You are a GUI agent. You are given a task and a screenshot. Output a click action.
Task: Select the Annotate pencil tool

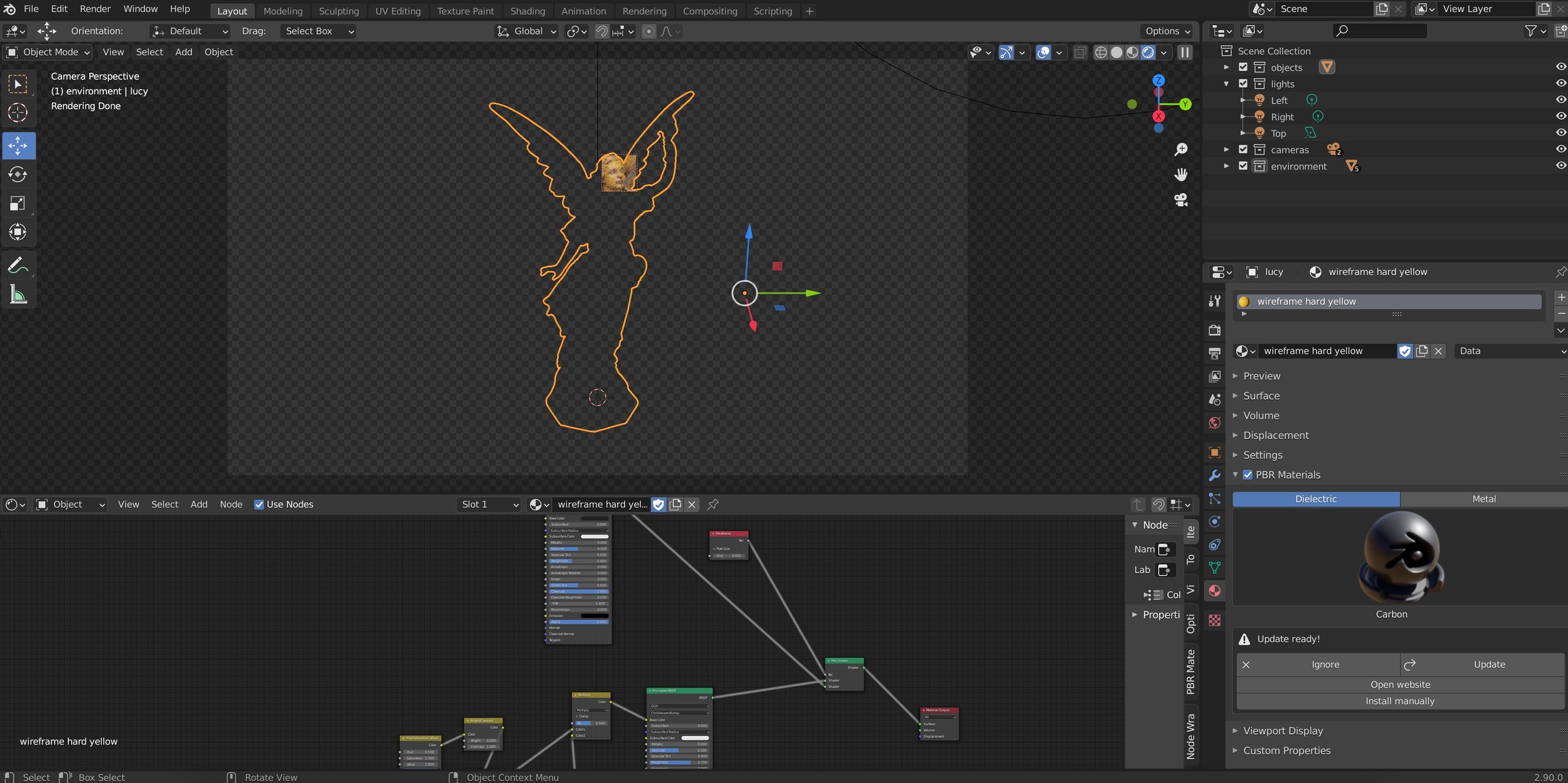coord(18,266)
